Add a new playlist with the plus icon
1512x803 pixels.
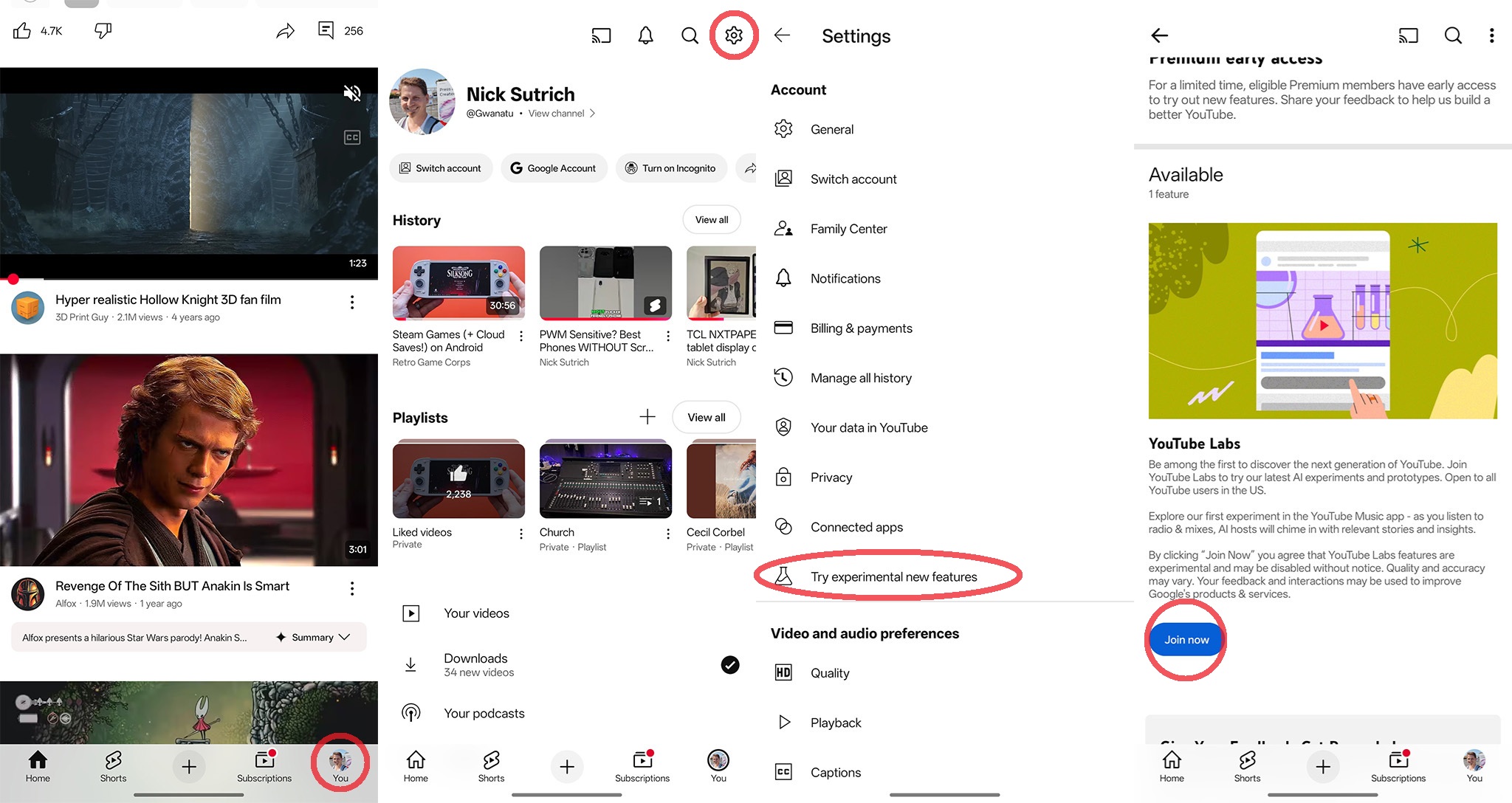point(647,417)
